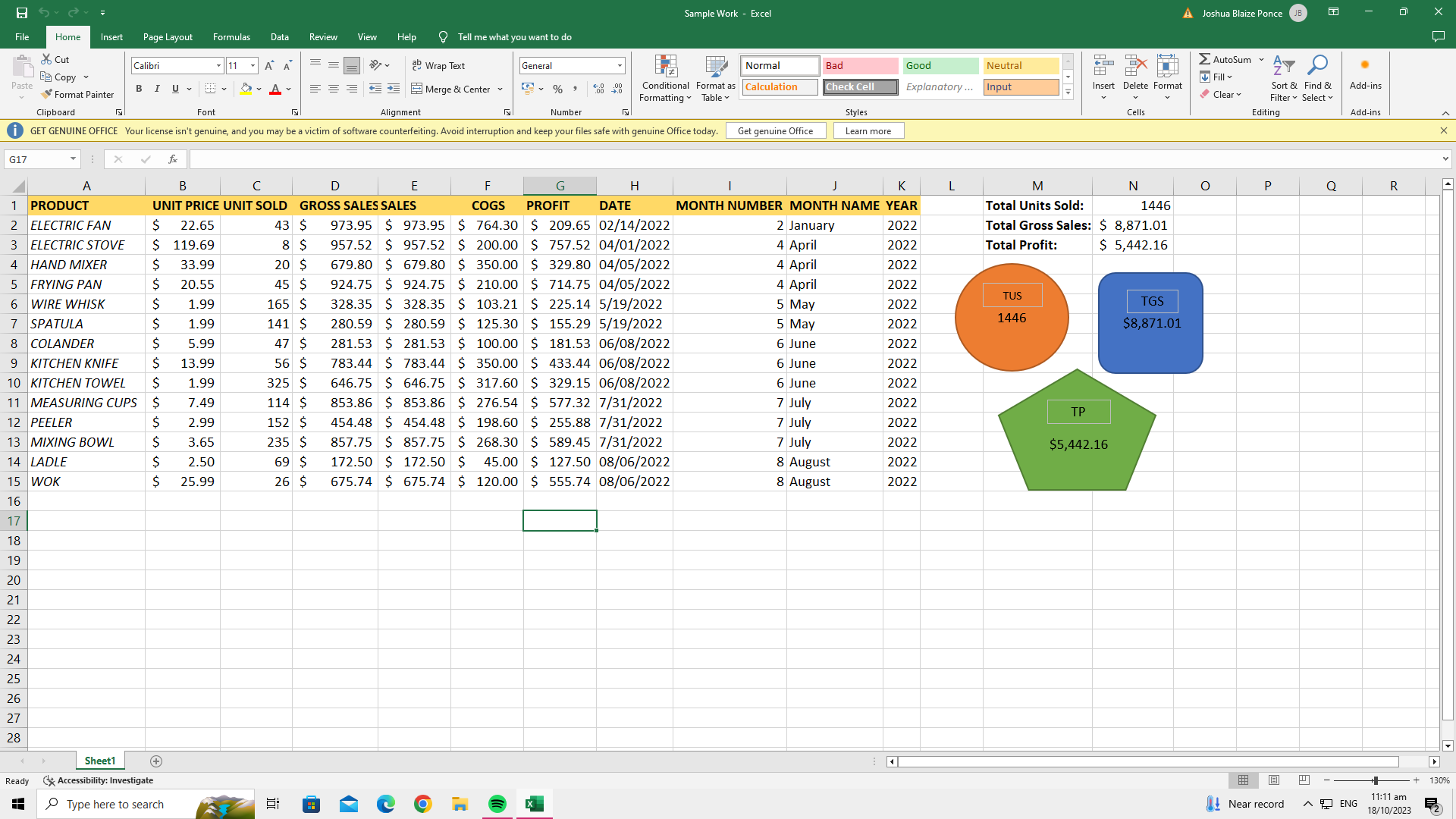1456x819 pixels.
Task: Decrease font size with smaller A icon
Action: click(x=287, y=66)
